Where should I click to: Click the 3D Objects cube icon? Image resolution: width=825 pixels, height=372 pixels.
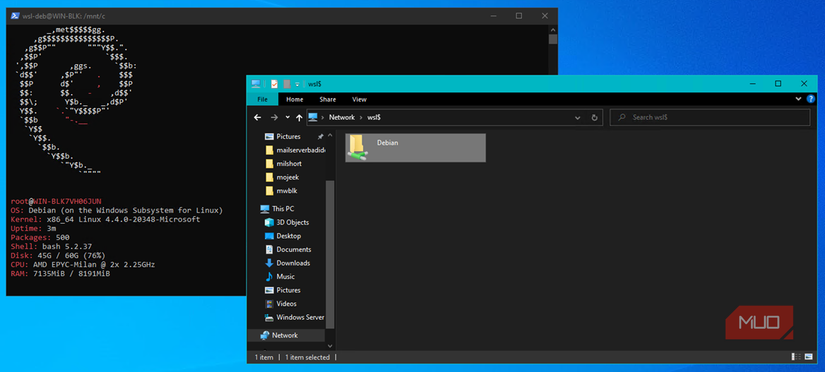tap(269, 223)
